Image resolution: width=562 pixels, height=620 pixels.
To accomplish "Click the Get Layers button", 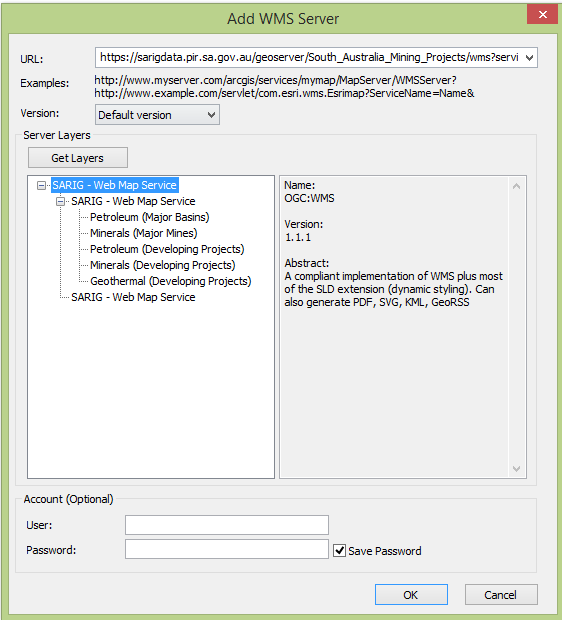I will [x=78, y=158].
